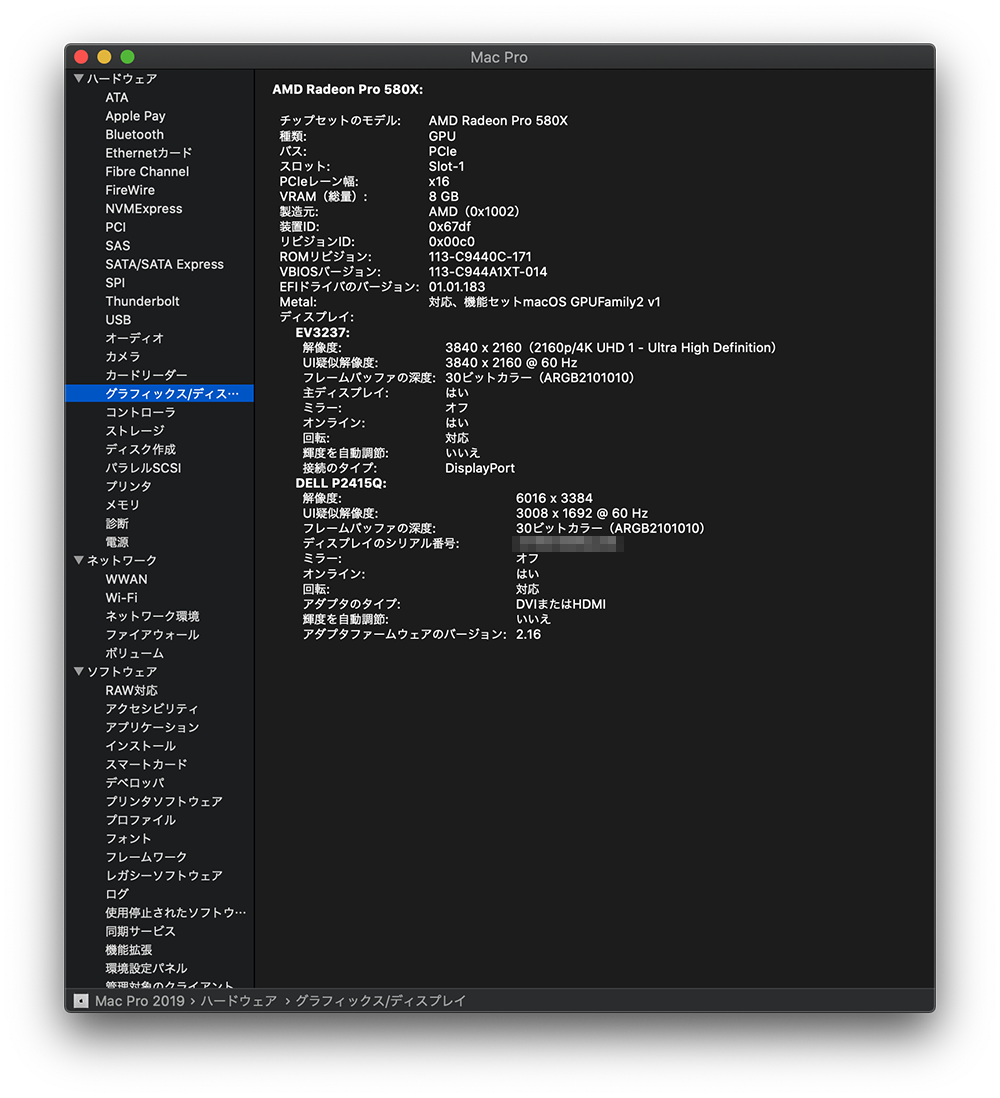
Task: Select 診断 in the sidebar
Action: (x=117, y=524)
